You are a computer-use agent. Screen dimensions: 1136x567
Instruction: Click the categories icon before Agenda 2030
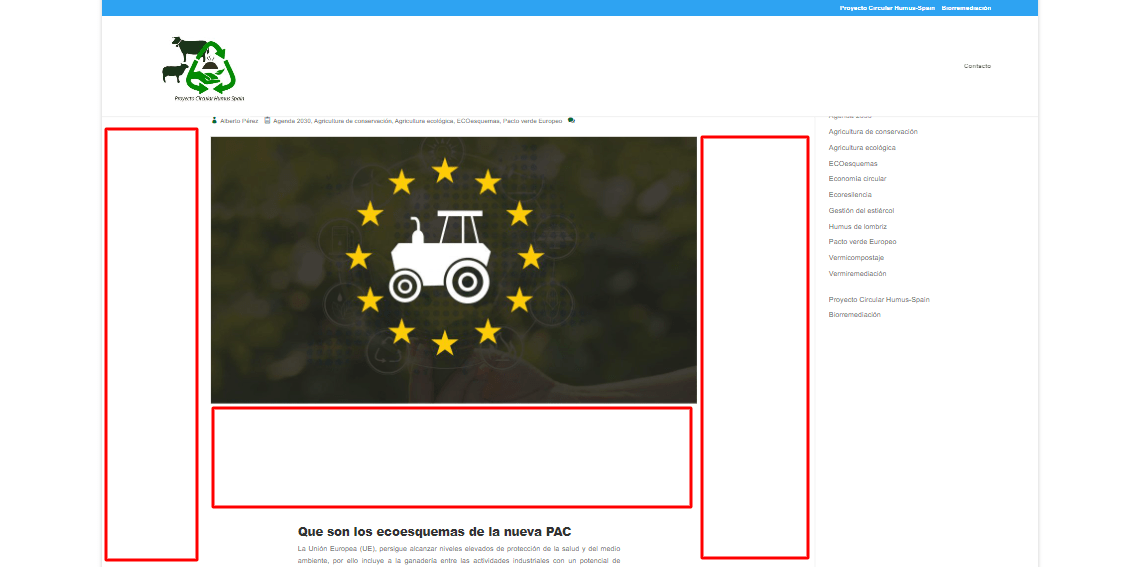[x=267, y=121]
